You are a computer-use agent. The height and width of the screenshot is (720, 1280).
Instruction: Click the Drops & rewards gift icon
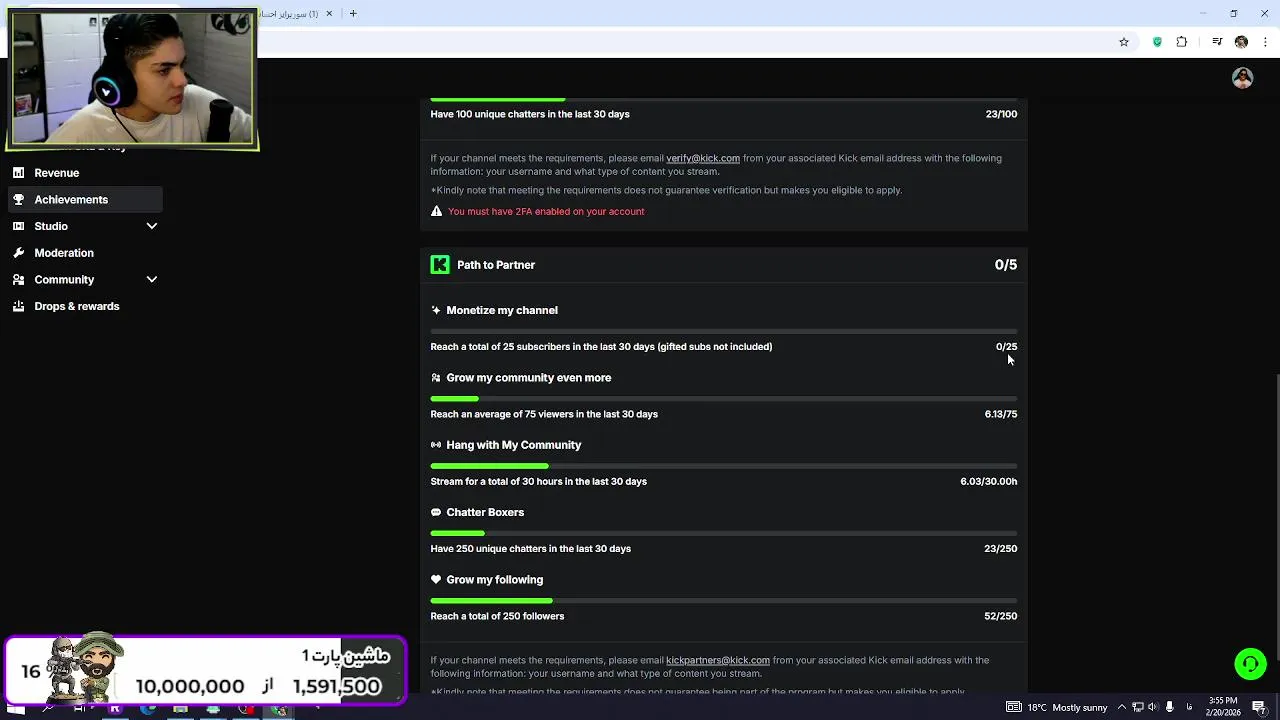[x=18, y=306]
